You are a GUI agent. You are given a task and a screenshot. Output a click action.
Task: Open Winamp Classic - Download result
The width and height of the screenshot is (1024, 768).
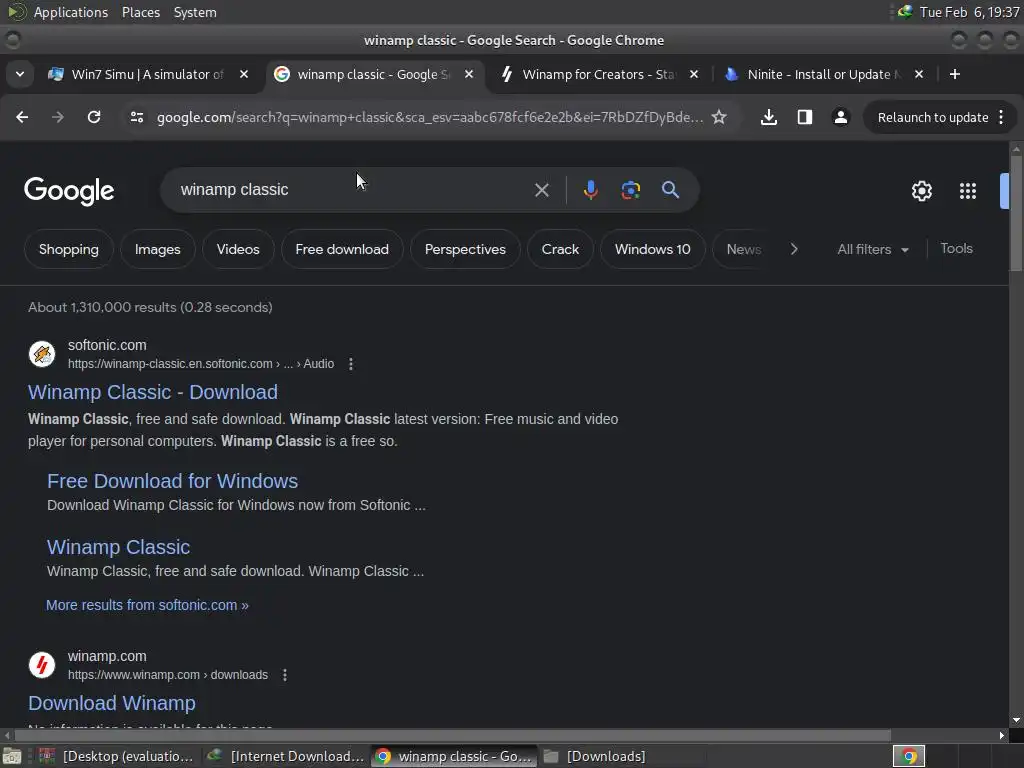pos(153,392)
